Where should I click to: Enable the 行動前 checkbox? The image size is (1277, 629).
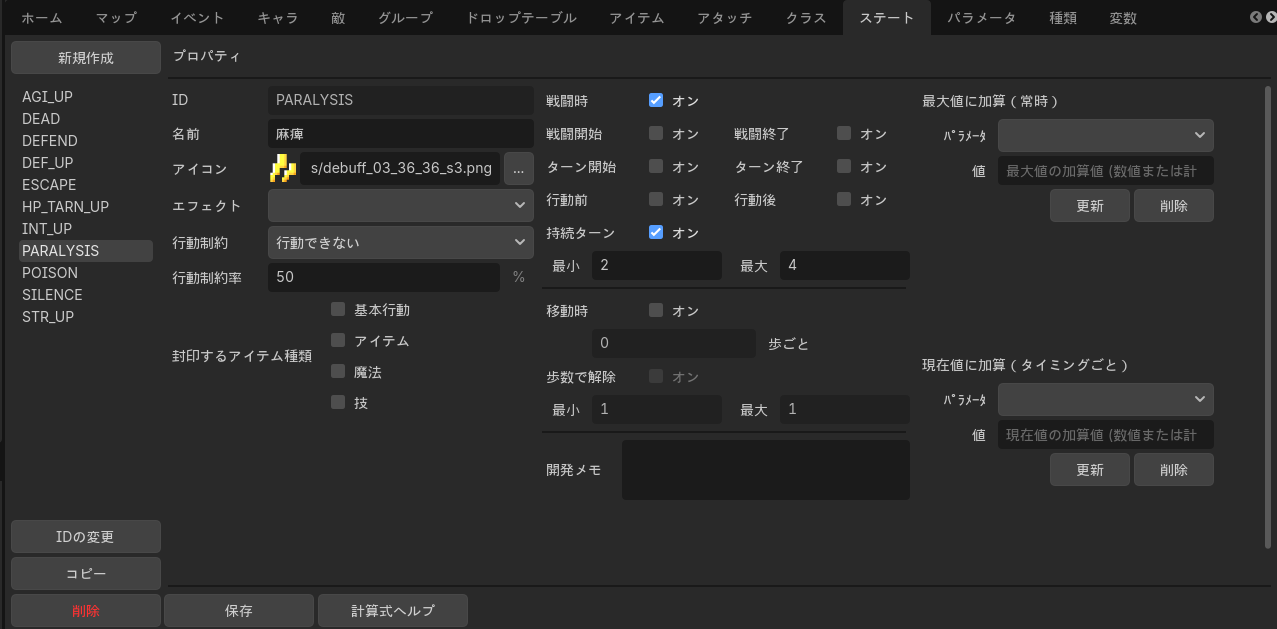[x=656, y=199]
